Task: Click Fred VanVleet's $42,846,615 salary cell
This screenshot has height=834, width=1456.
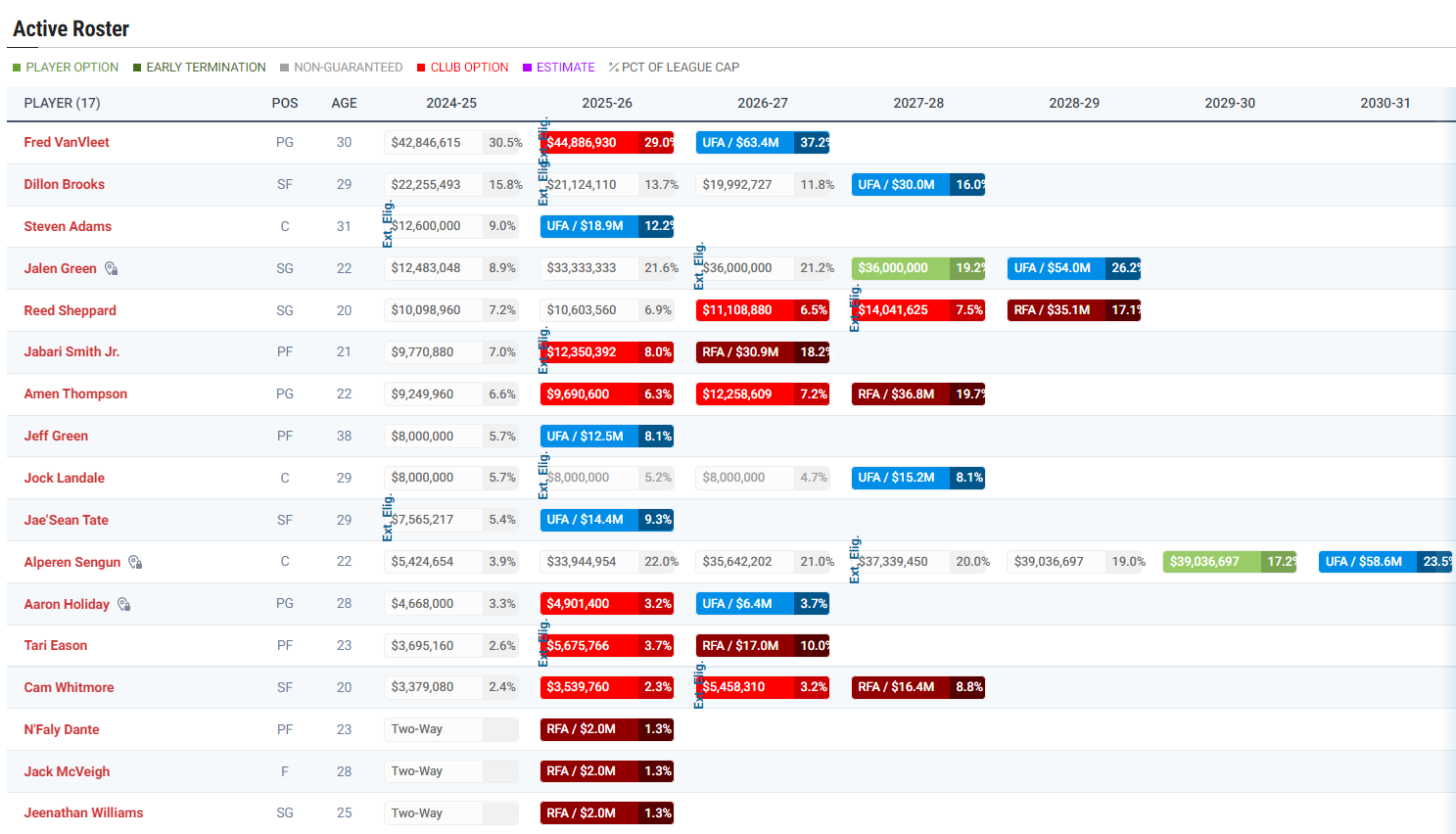Action: (x=451, y=142)
